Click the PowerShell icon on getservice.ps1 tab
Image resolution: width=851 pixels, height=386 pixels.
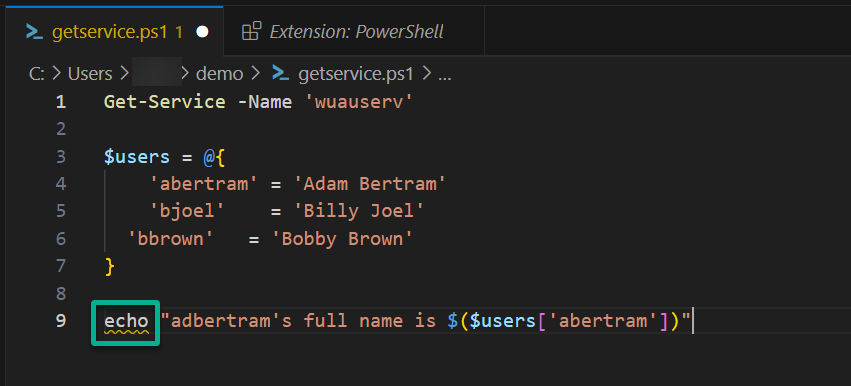[x=35, y=33]
